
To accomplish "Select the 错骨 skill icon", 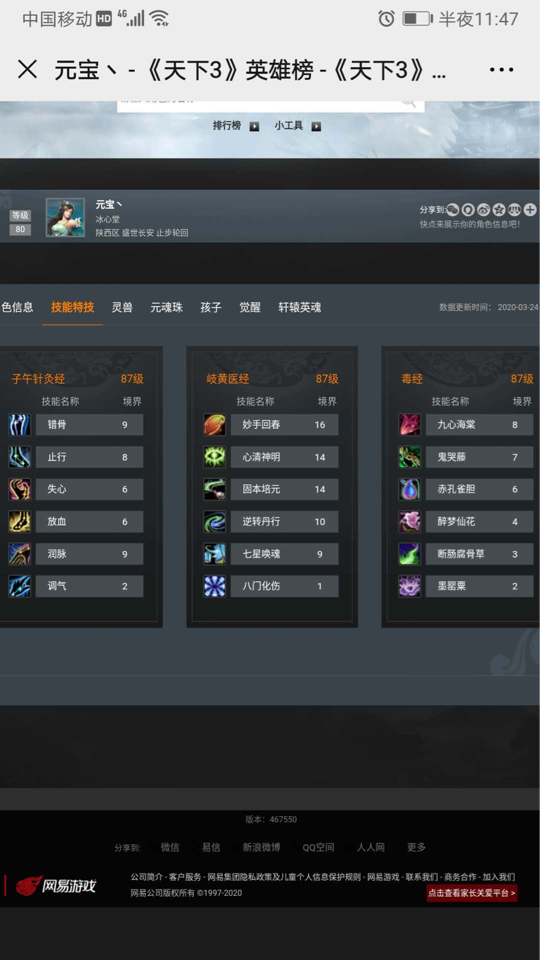I will coord(19,424).
